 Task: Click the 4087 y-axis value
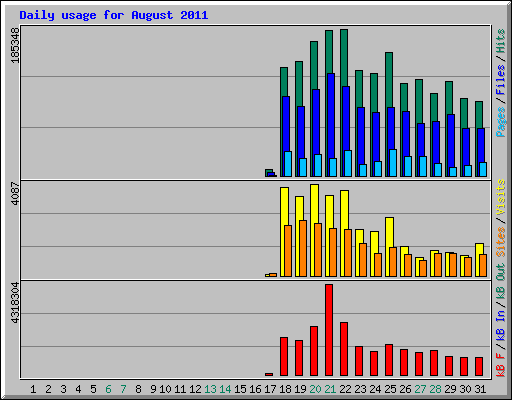click(x=15, y=193)
